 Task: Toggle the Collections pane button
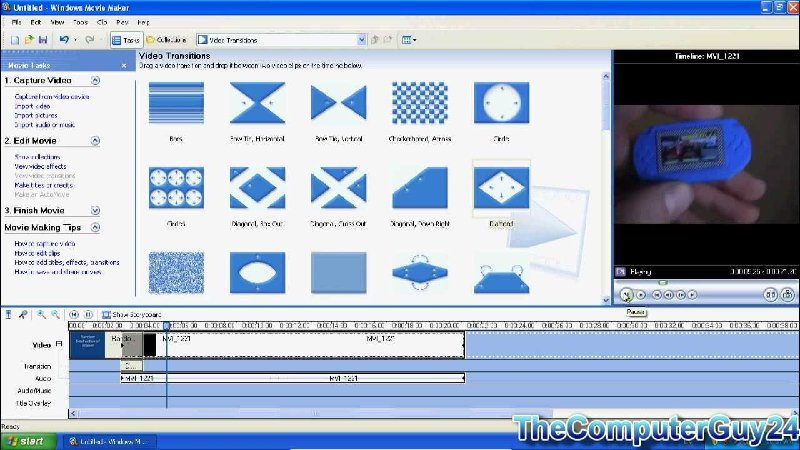click(166, 40)
